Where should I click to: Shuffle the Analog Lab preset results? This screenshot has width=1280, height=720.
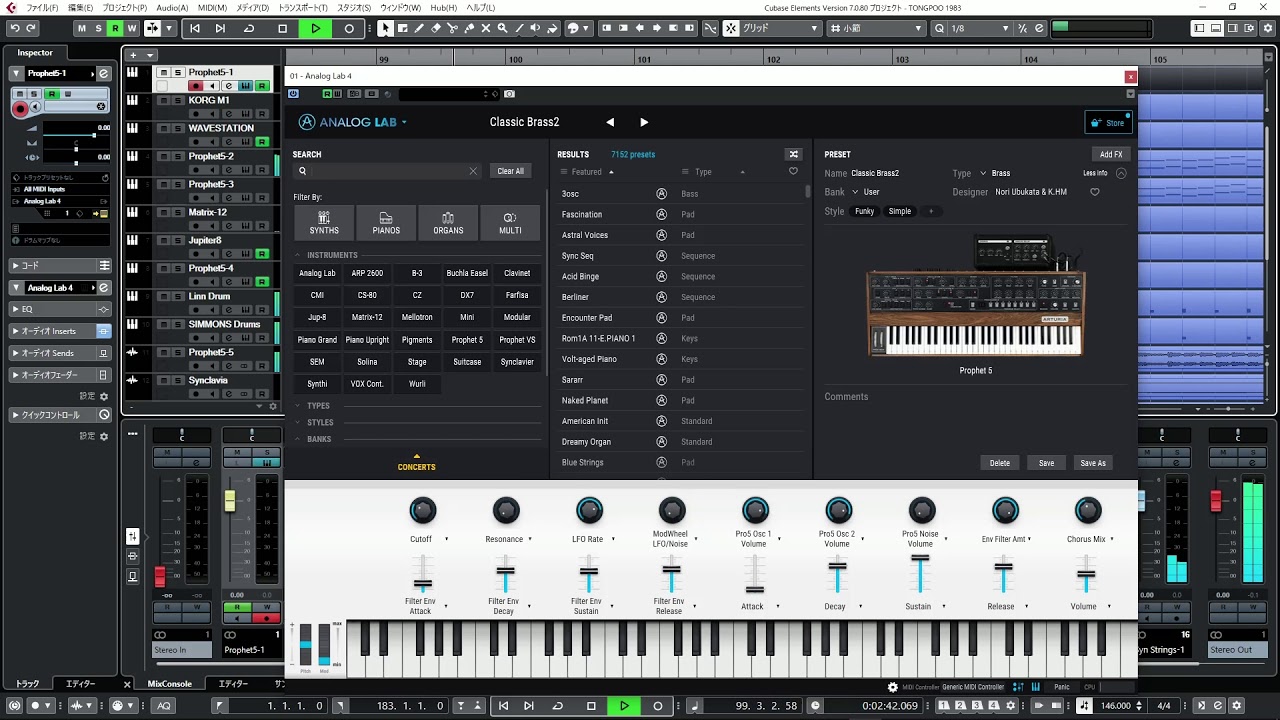click(794, 154)
